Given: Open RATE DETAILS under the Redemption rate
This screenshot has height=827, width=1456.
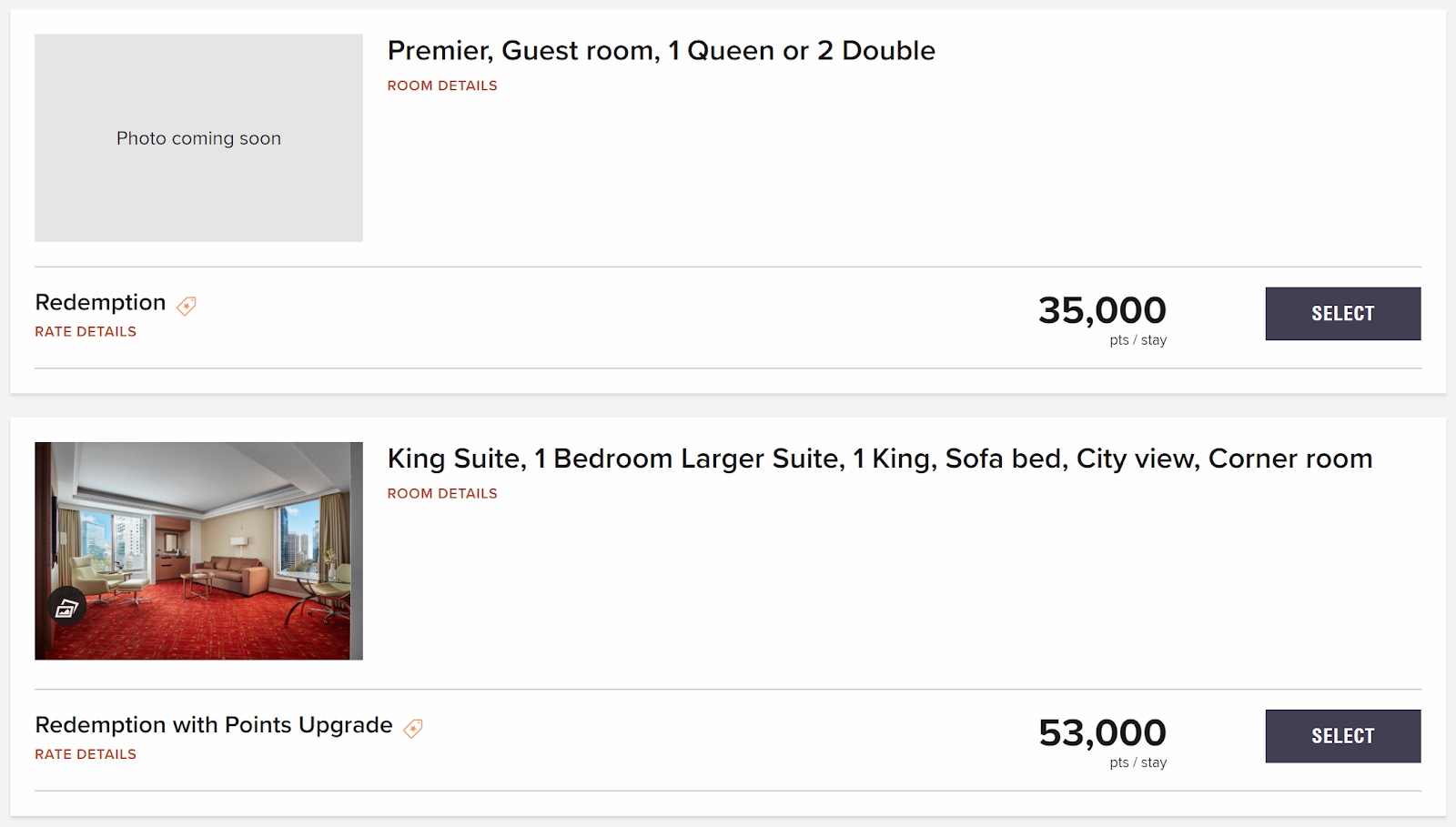Looking at the screenshot, I should 85,331.
